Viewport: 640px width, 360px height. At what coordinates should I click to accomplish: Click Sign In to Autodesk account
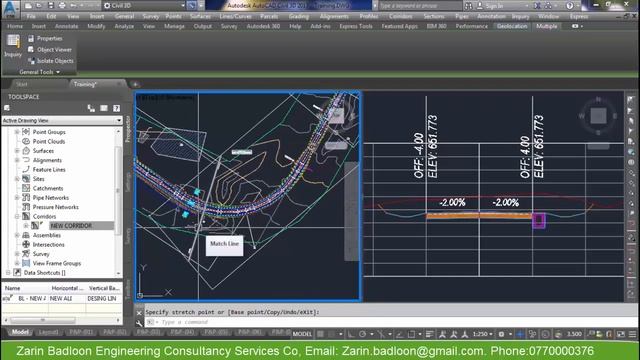tap(494, 6)
